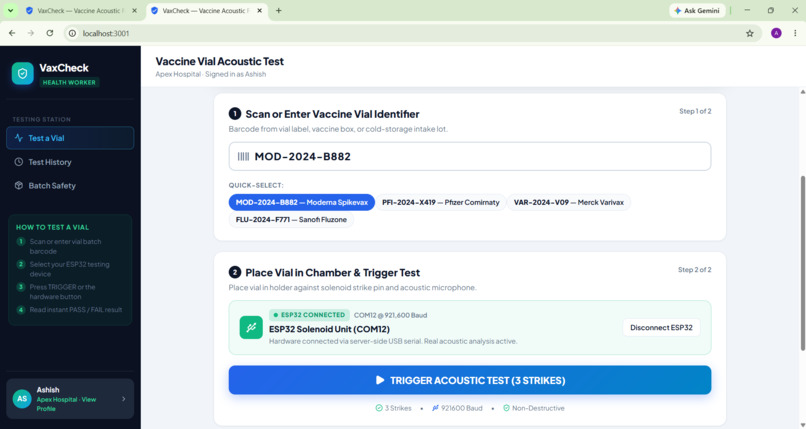Close the active VaxCheck browser tab

click(x=260, y=10)
